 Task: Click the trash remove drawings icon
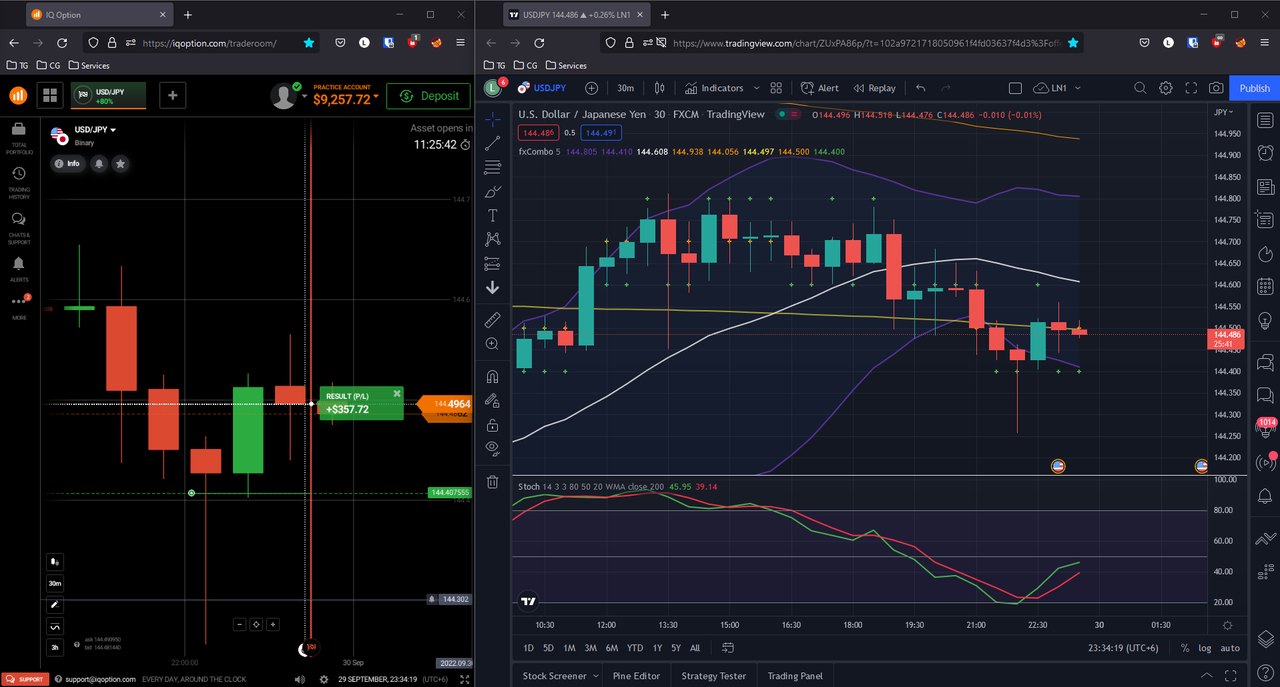click(x=492, y=482)
